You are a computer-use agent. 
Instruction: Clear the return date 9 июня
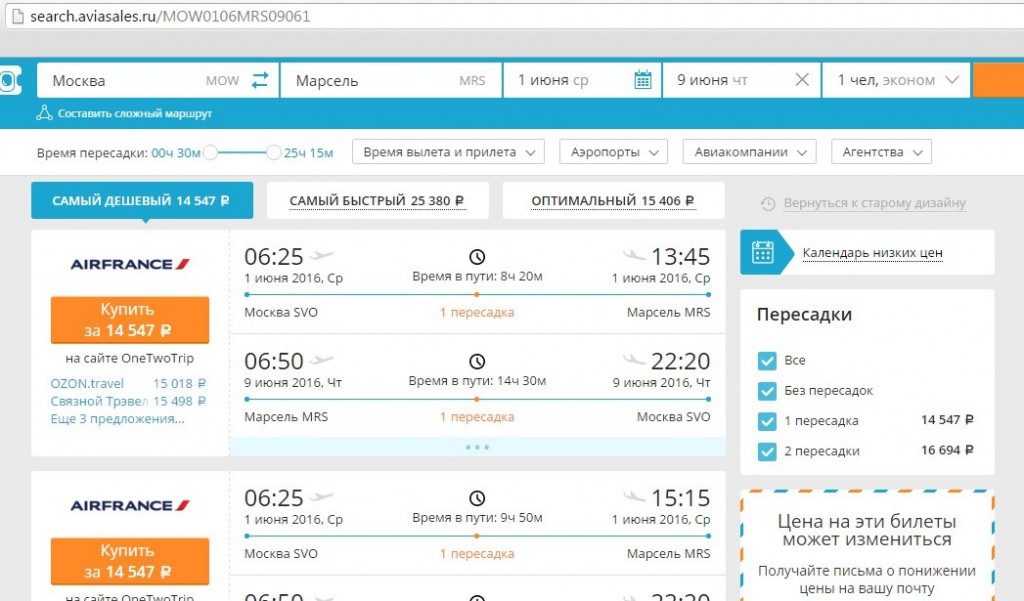(802, 80)
